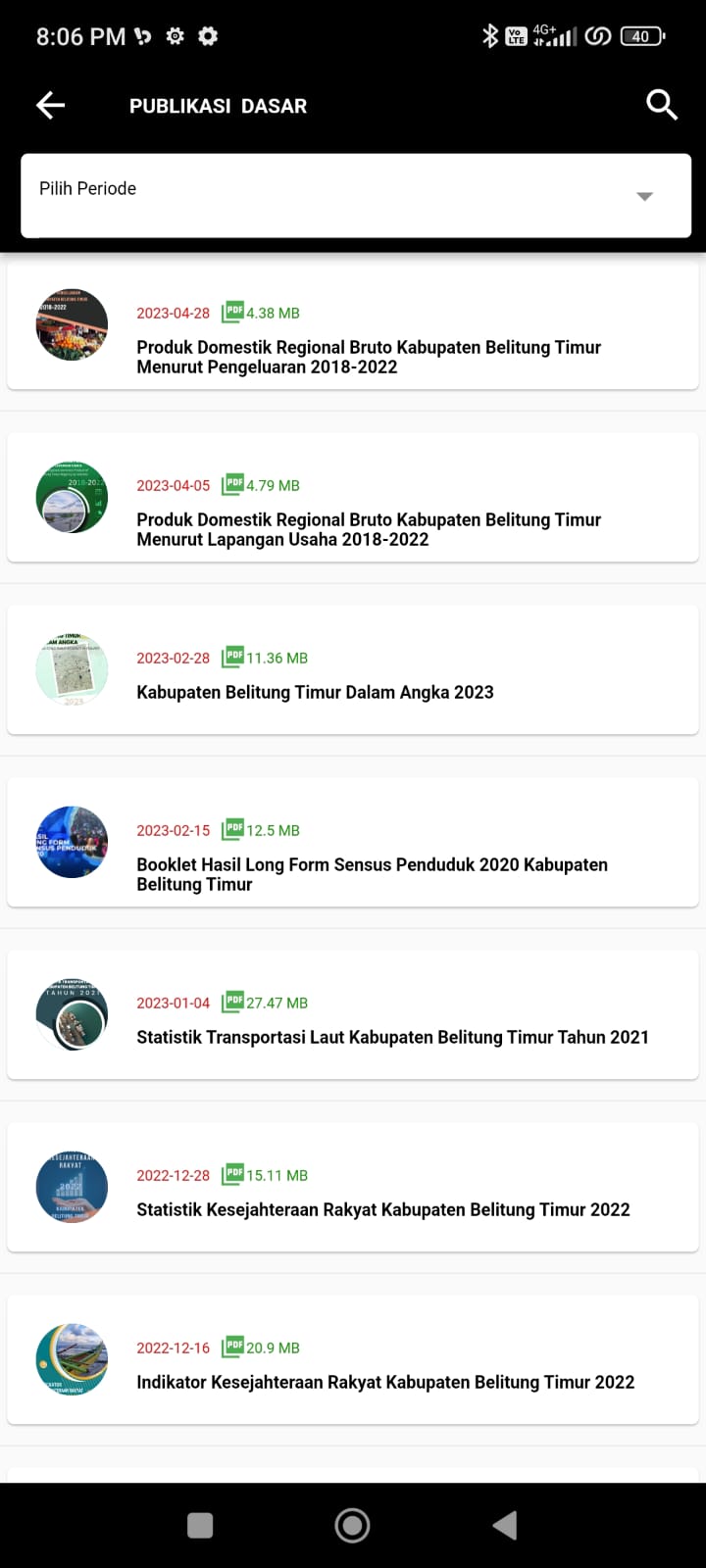Tap PDF icon beside 12.5 MB
This screenshot has height=1568, width=706.
232,830
